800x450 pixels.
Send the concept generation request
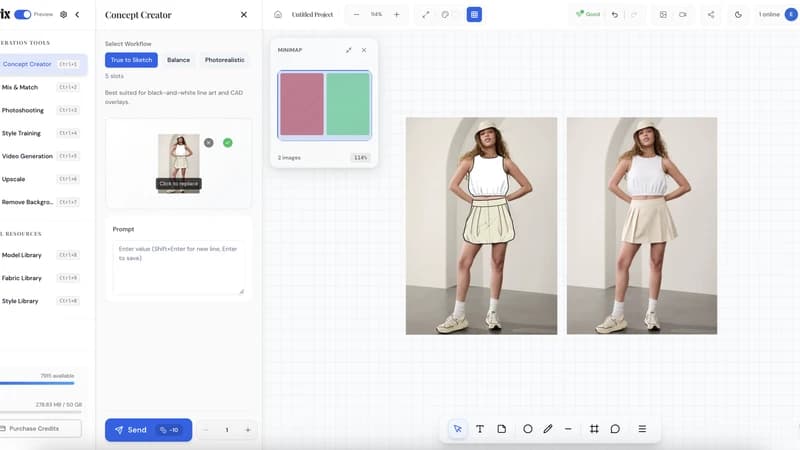148,430
